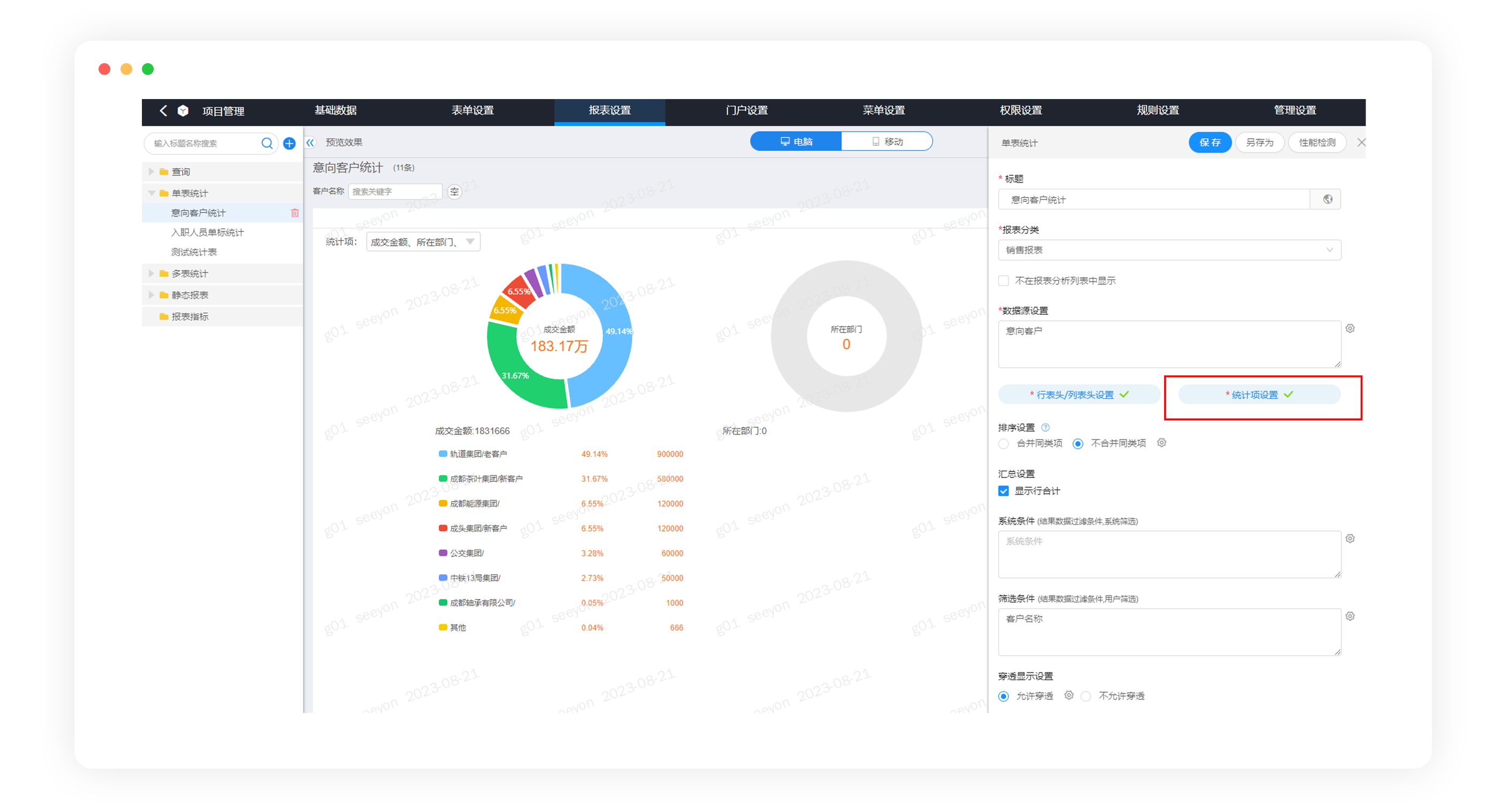Select the 合并同类项 radio button

pyautogui.click(x=1004, y=444)
